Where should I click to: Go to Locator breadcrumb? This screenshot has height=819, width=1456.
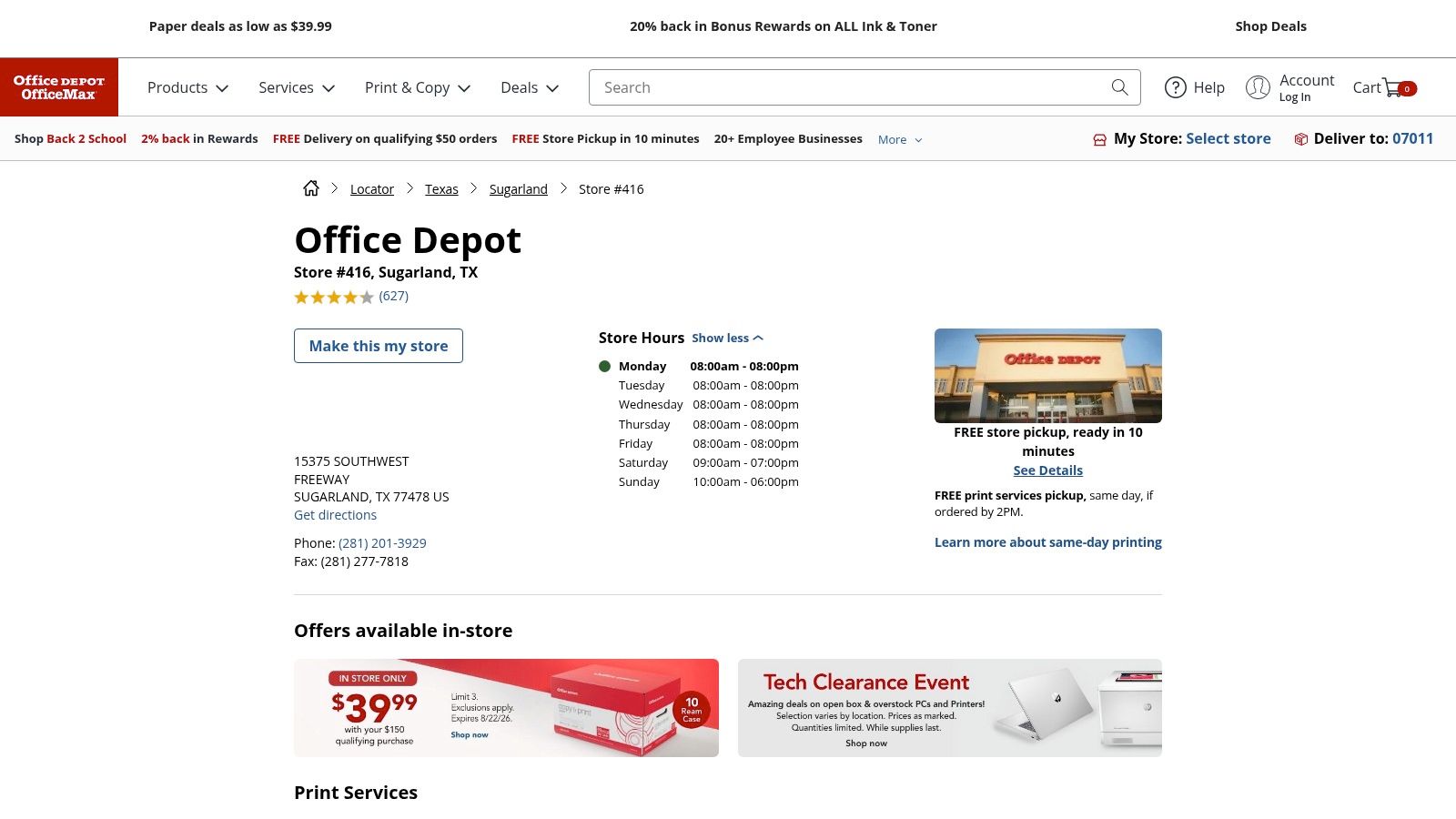pyautogui.click(x=372, y=189)
